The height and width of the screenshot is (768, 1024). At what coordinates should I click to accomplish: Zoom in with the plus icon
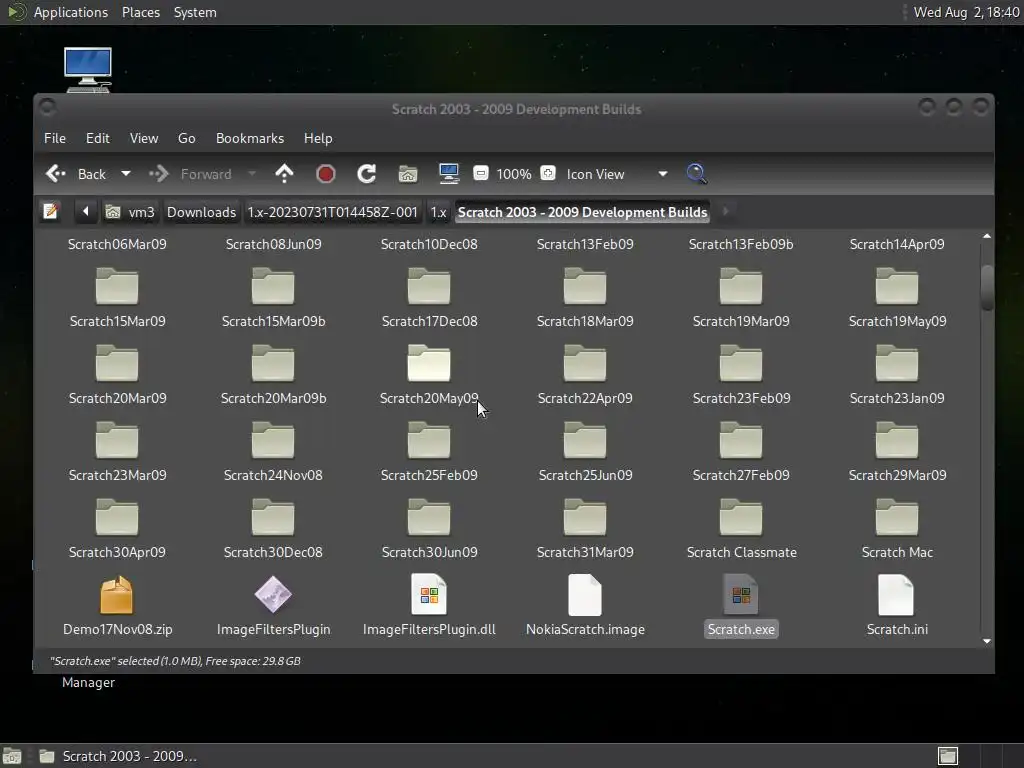tap(548, 173)
